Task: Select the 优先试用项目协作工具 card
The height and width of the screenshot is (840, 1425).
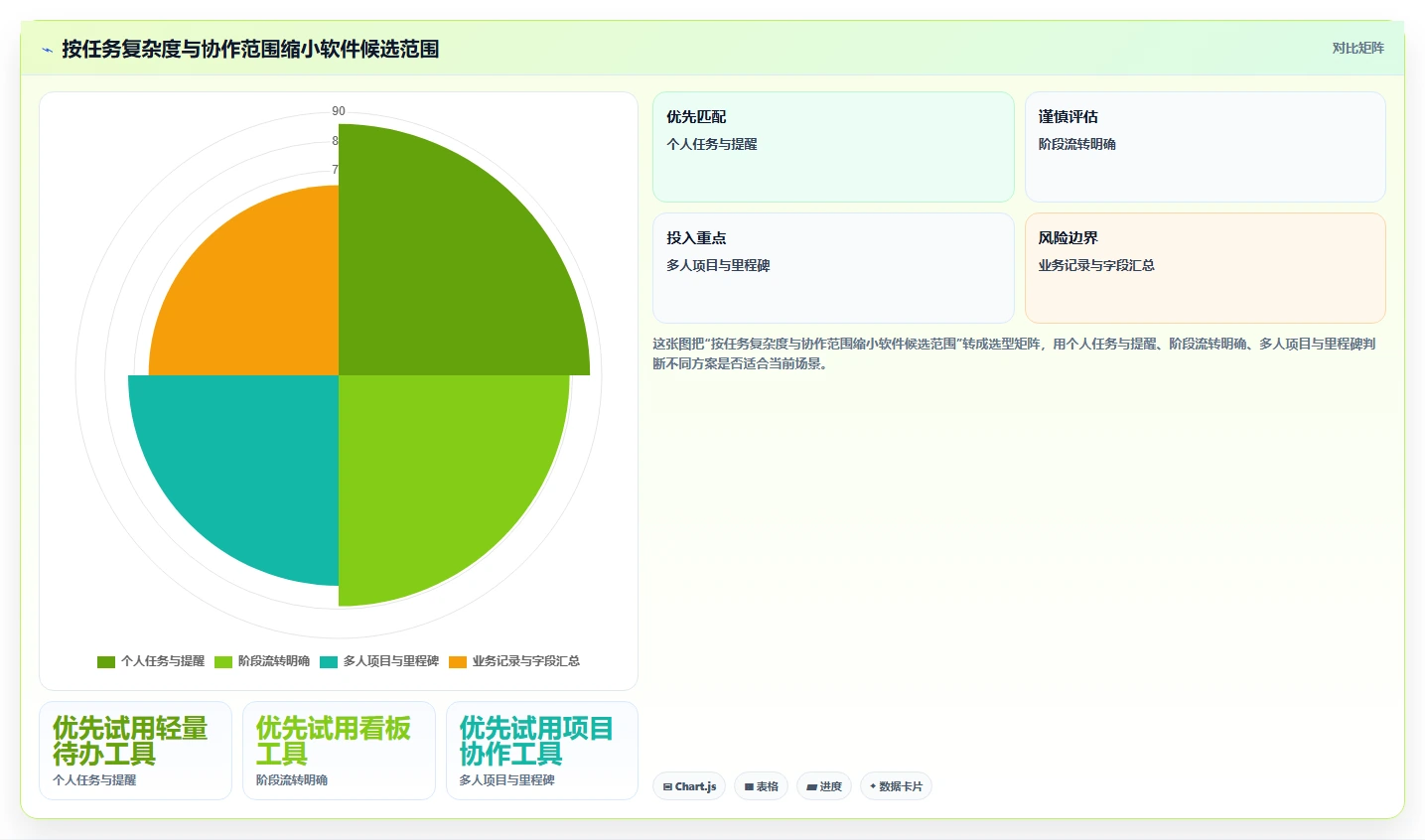Action: [542, 751]
